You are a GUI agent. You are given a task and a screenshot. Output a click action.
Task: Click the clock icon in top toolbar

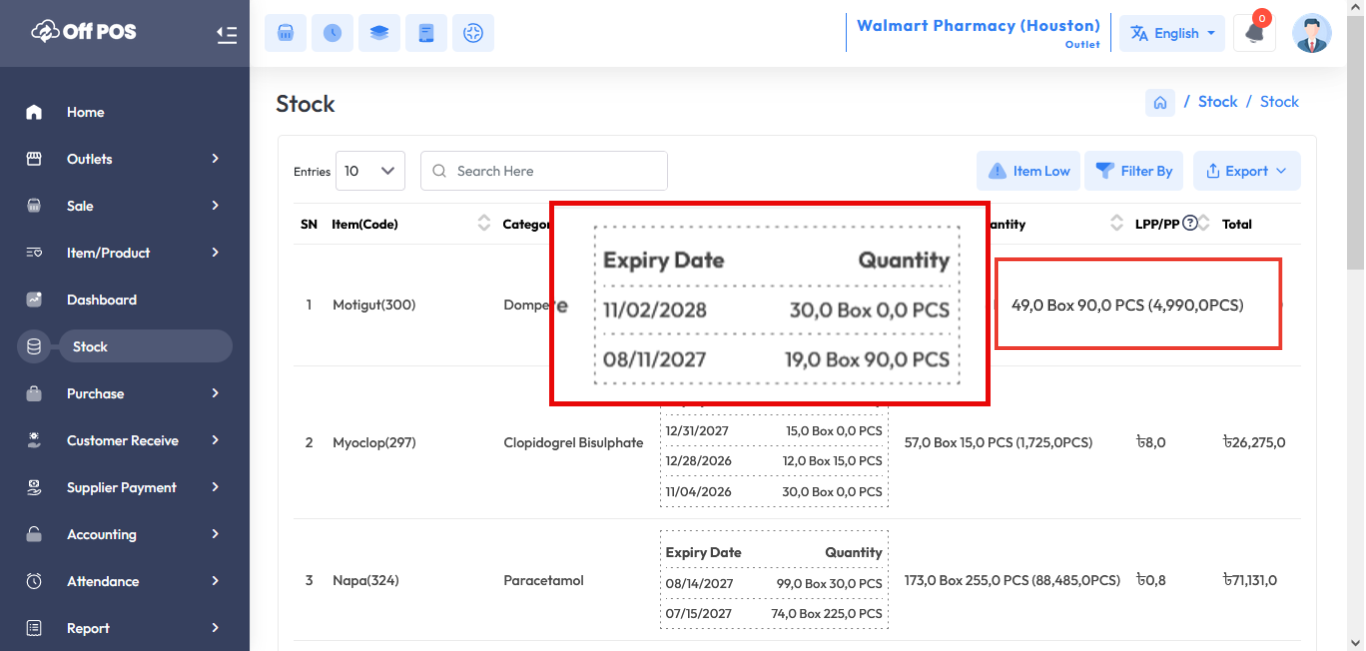click(x=332, y=33)
